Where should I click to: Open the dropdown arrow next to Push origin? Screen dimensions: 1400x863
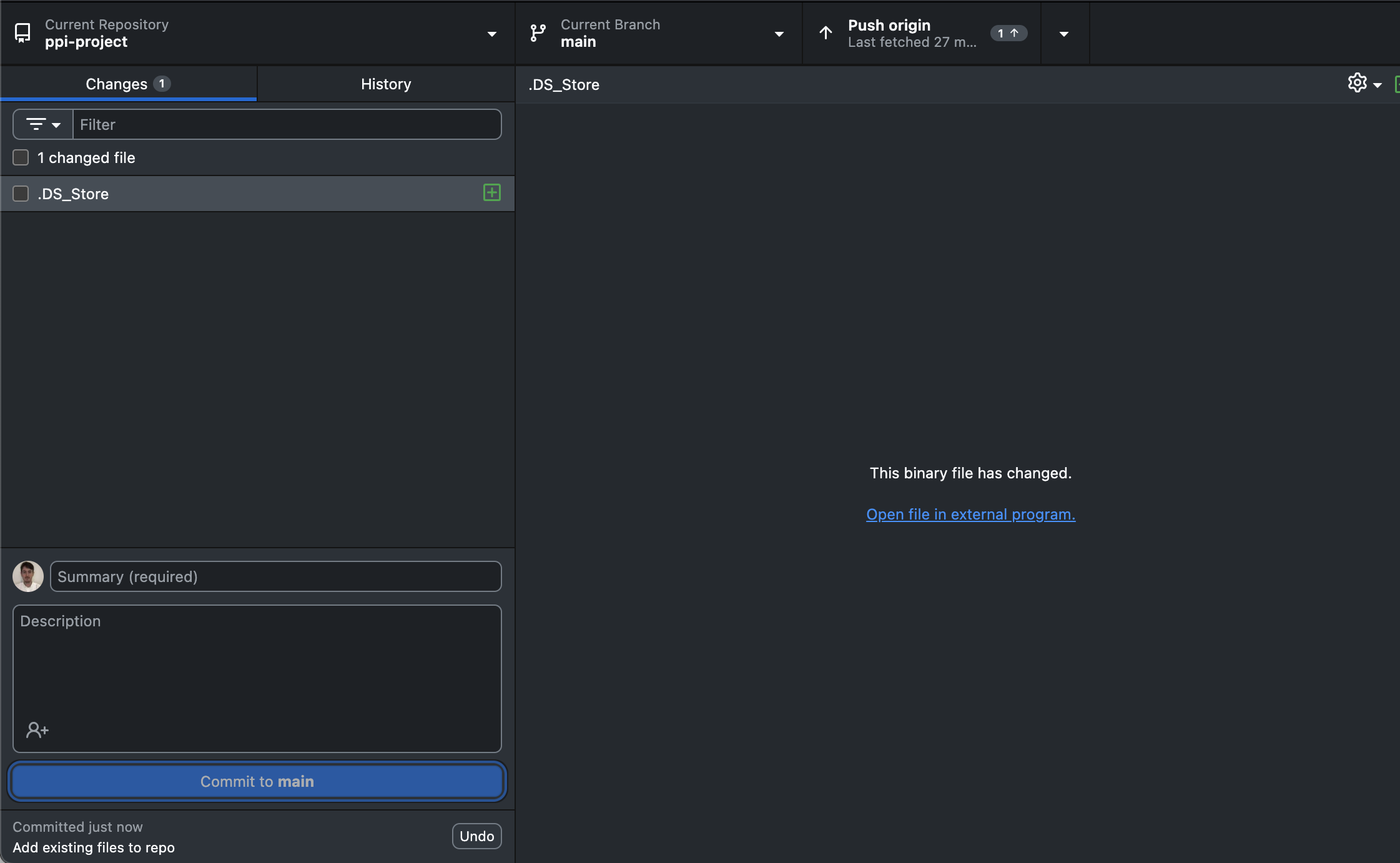point(1064,34)
